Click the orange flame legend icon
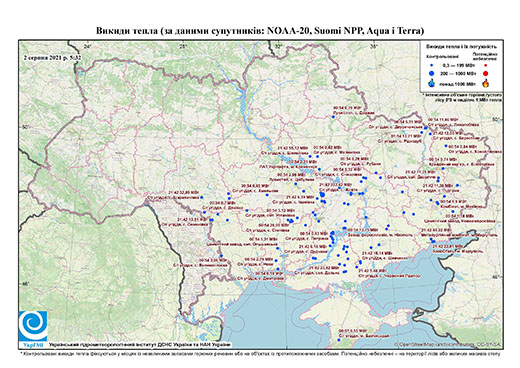520x368 pixels. click(x=486, y=83)
